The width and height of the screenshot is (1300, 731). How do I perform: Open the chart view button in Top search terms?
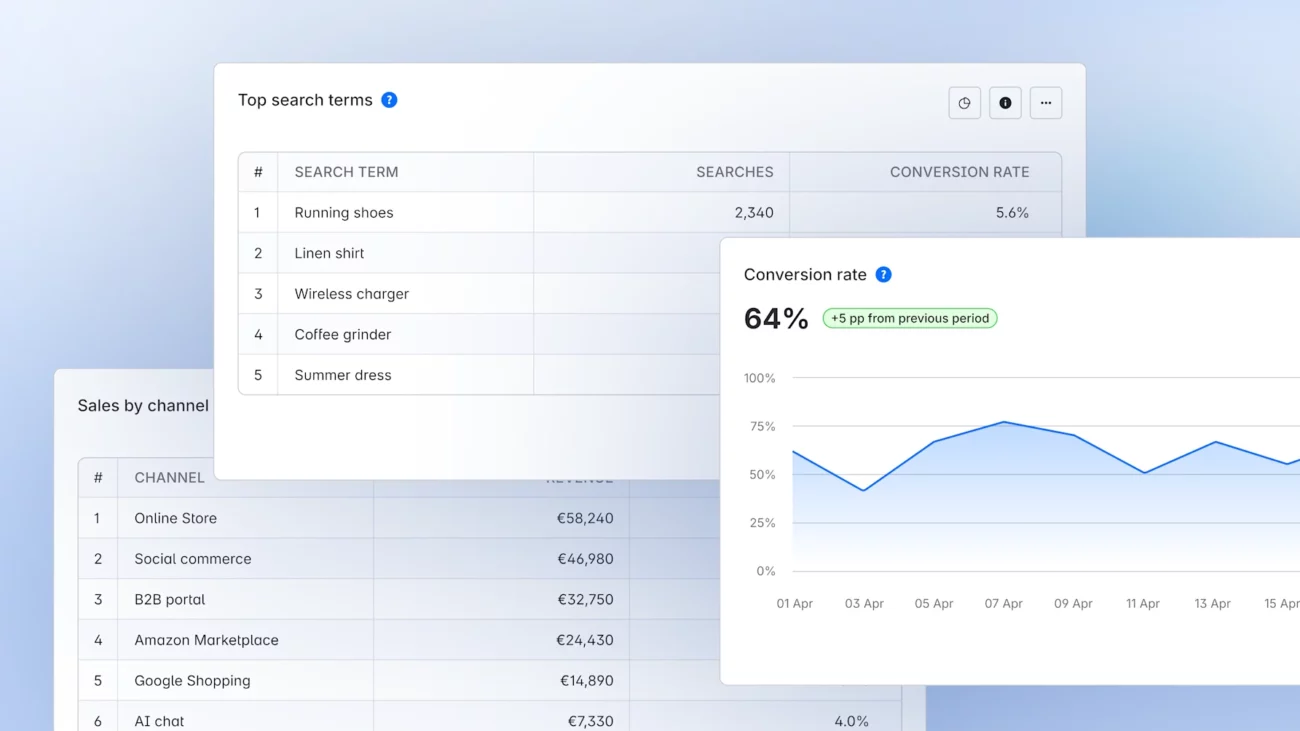964,103
